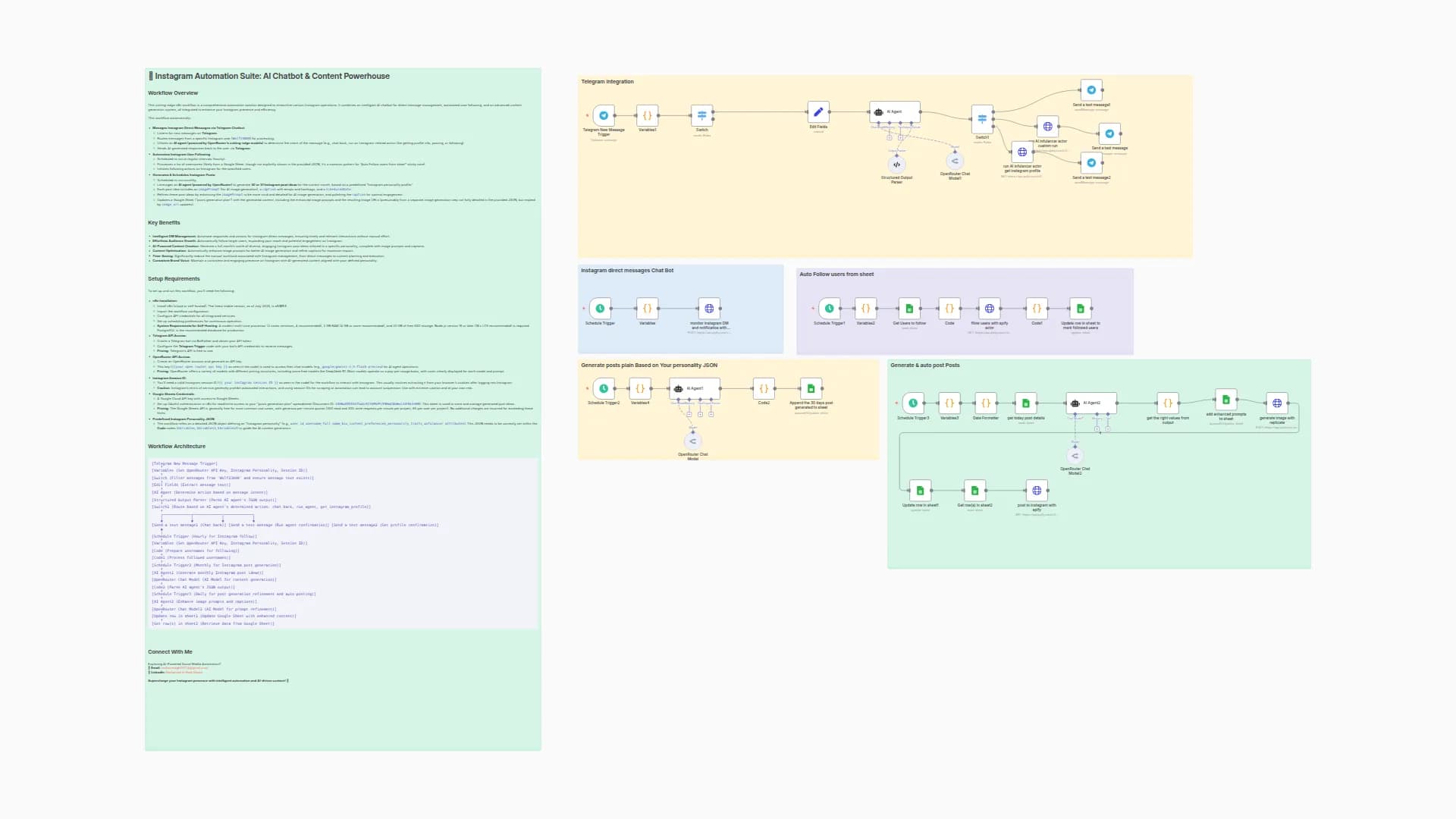Open the 'generate image with replicate' node
The image size is (1456, 819).
click(1277, 403)
